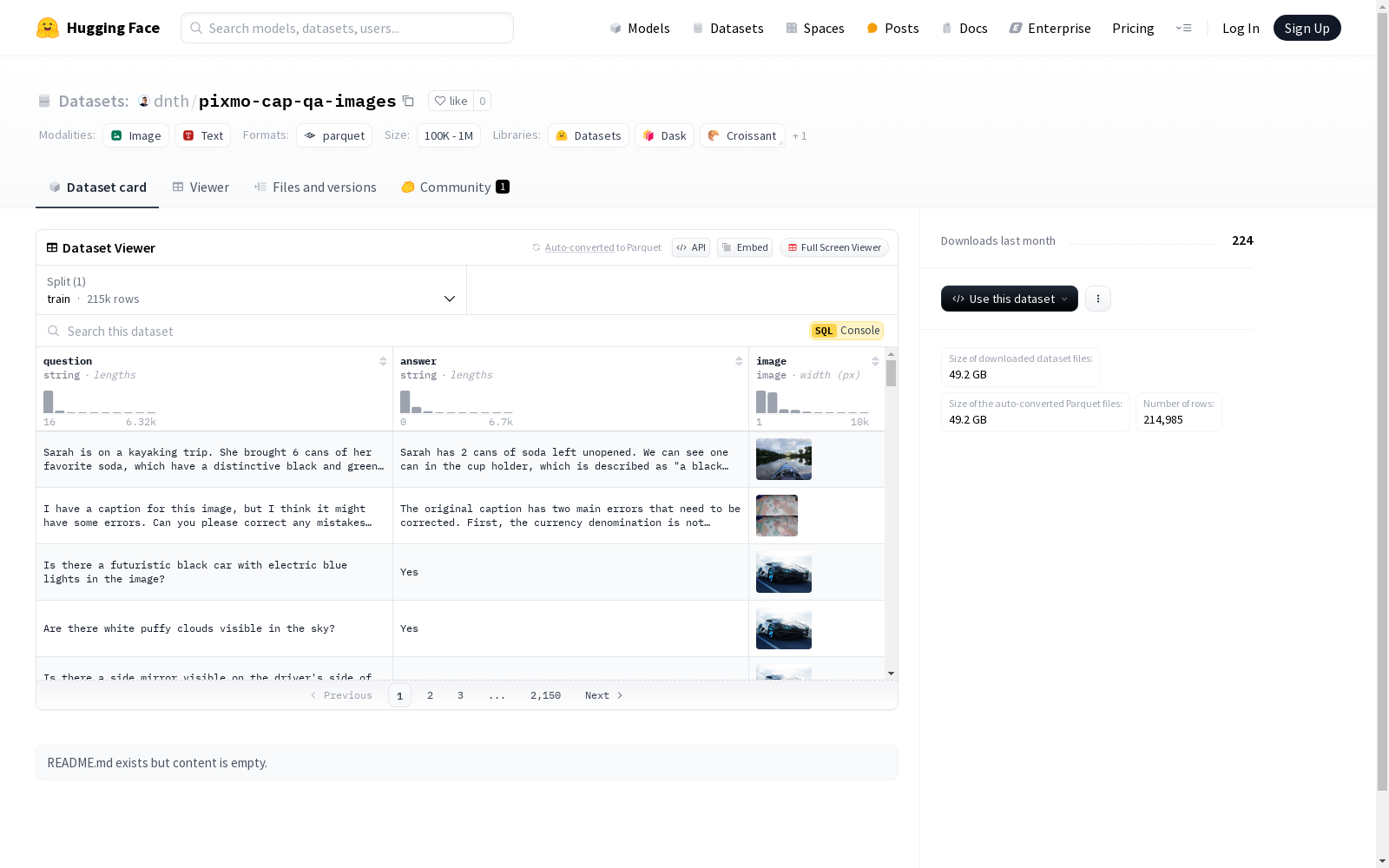Go to page 3 of dataset
Image resolution: width=1389 pixels, height=868 pixels.
(460, 695)
